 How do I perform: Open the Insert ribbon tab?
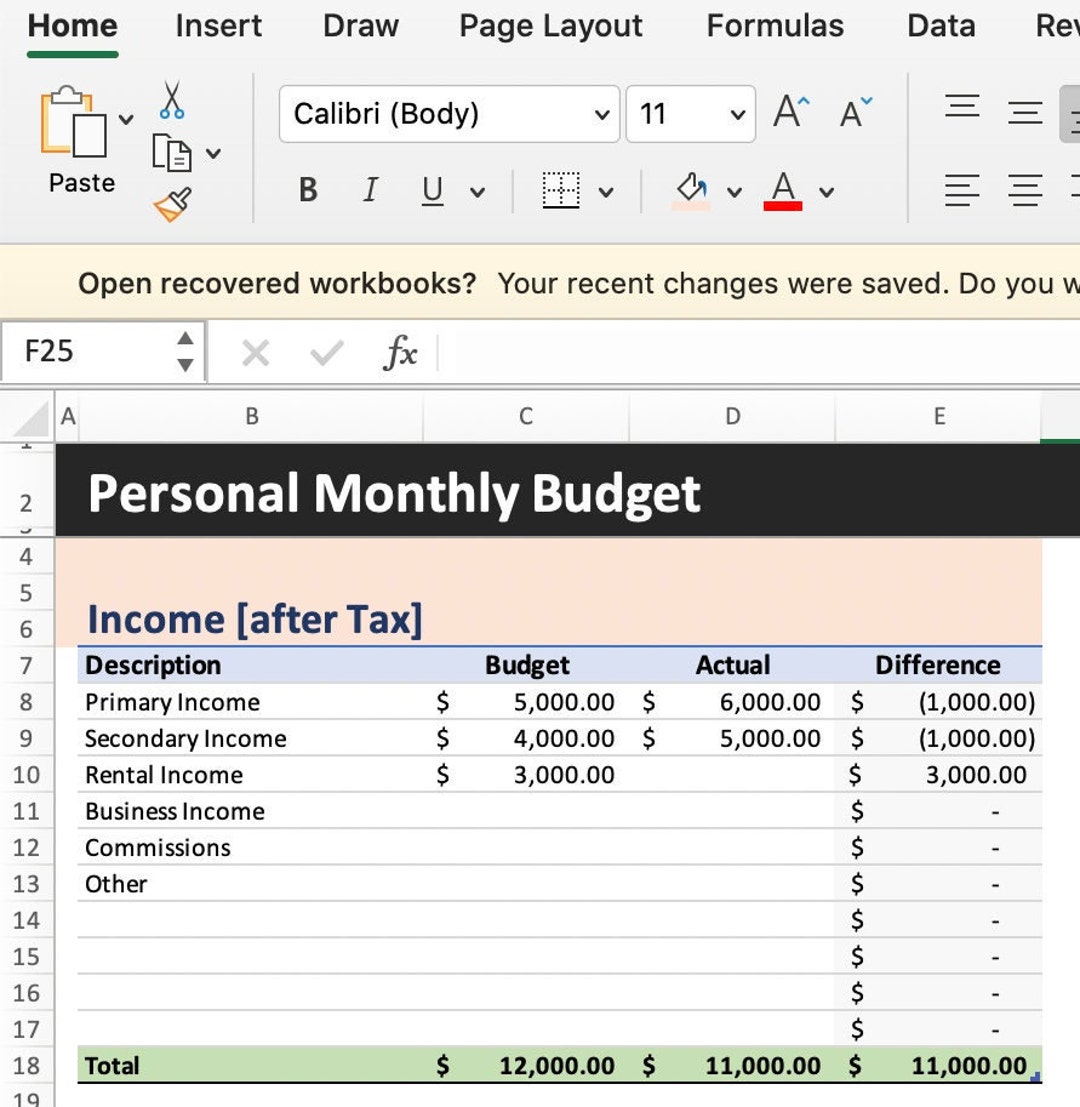click(x=218, y=26)
